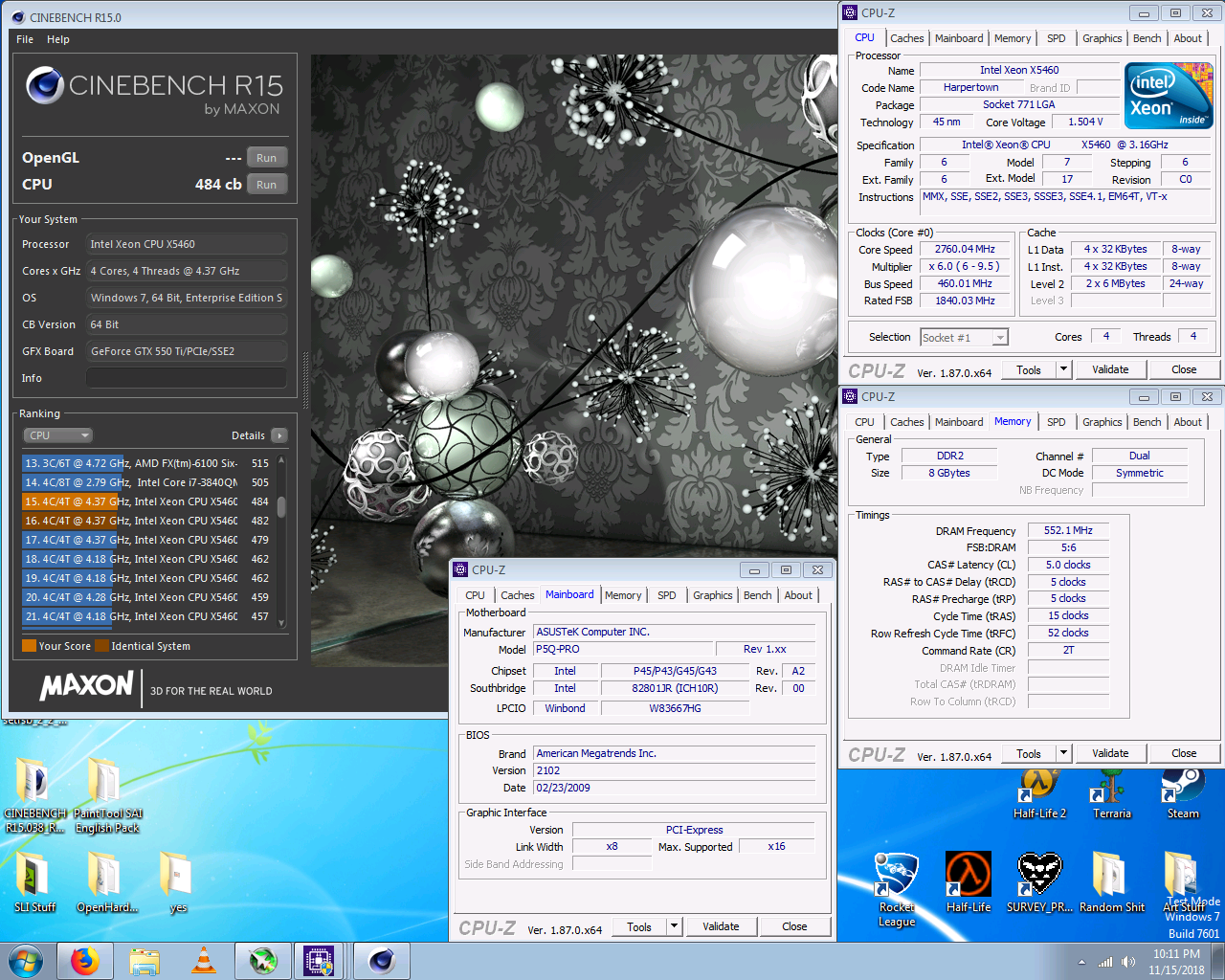This screenshot has height=980, width=1225.
Task: Click the Info input field
Action: pos(187,378)
